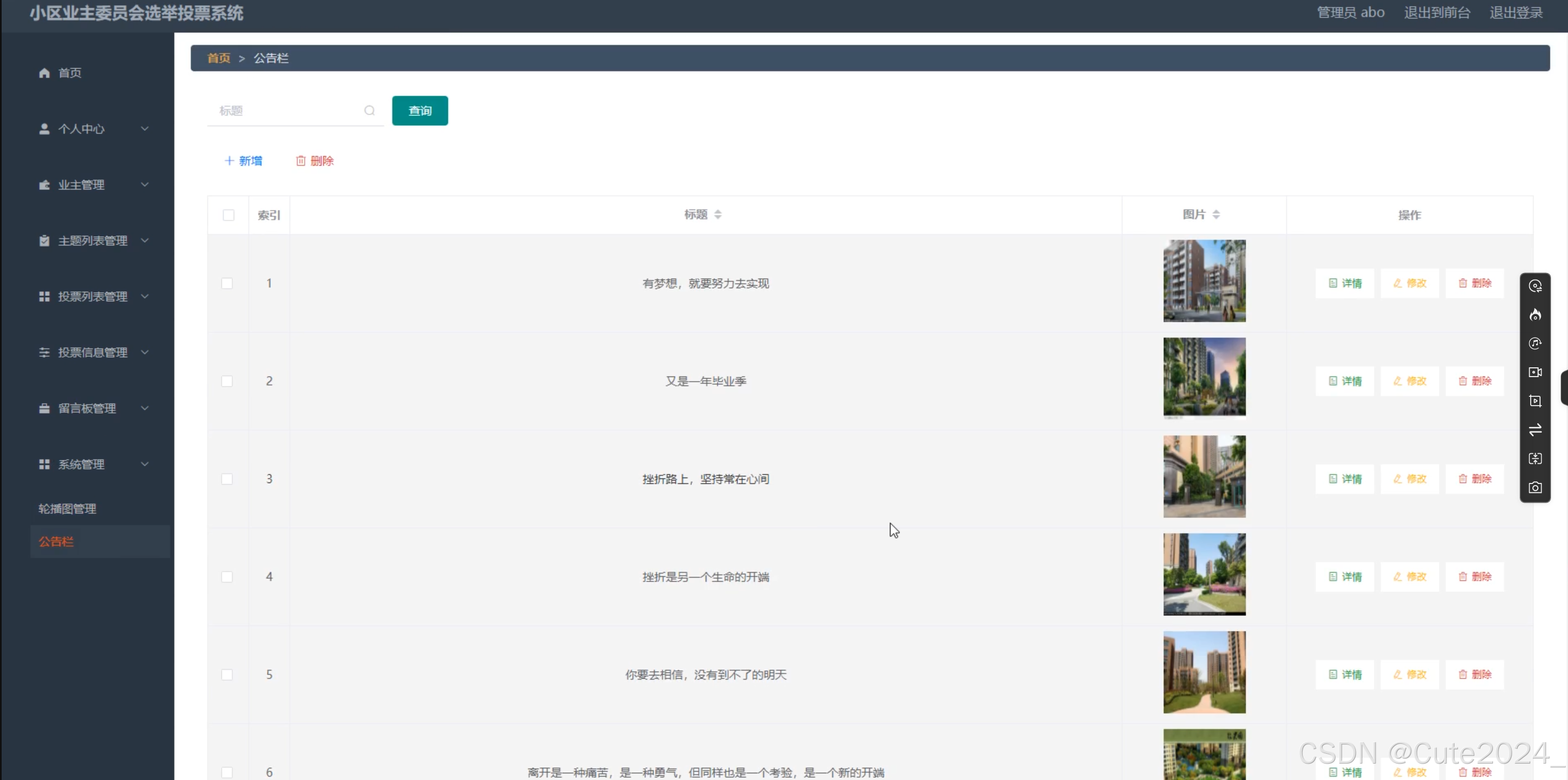
Task: Expand the 投票信息管理 menu chevron
Action: point(145,353)
